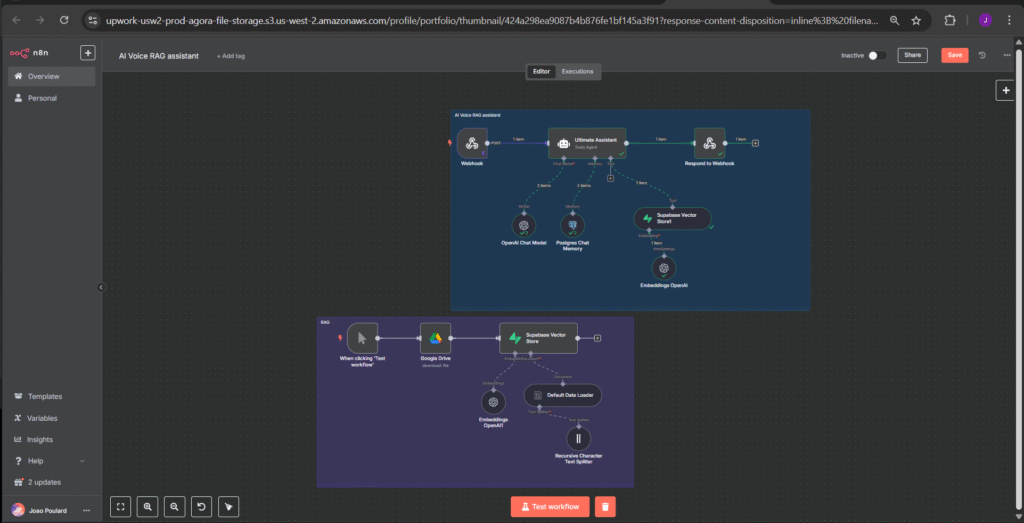Screen dimensions: 1024x523
Task: Open the three-dot workflow options menu
Action: point(1007,55)
